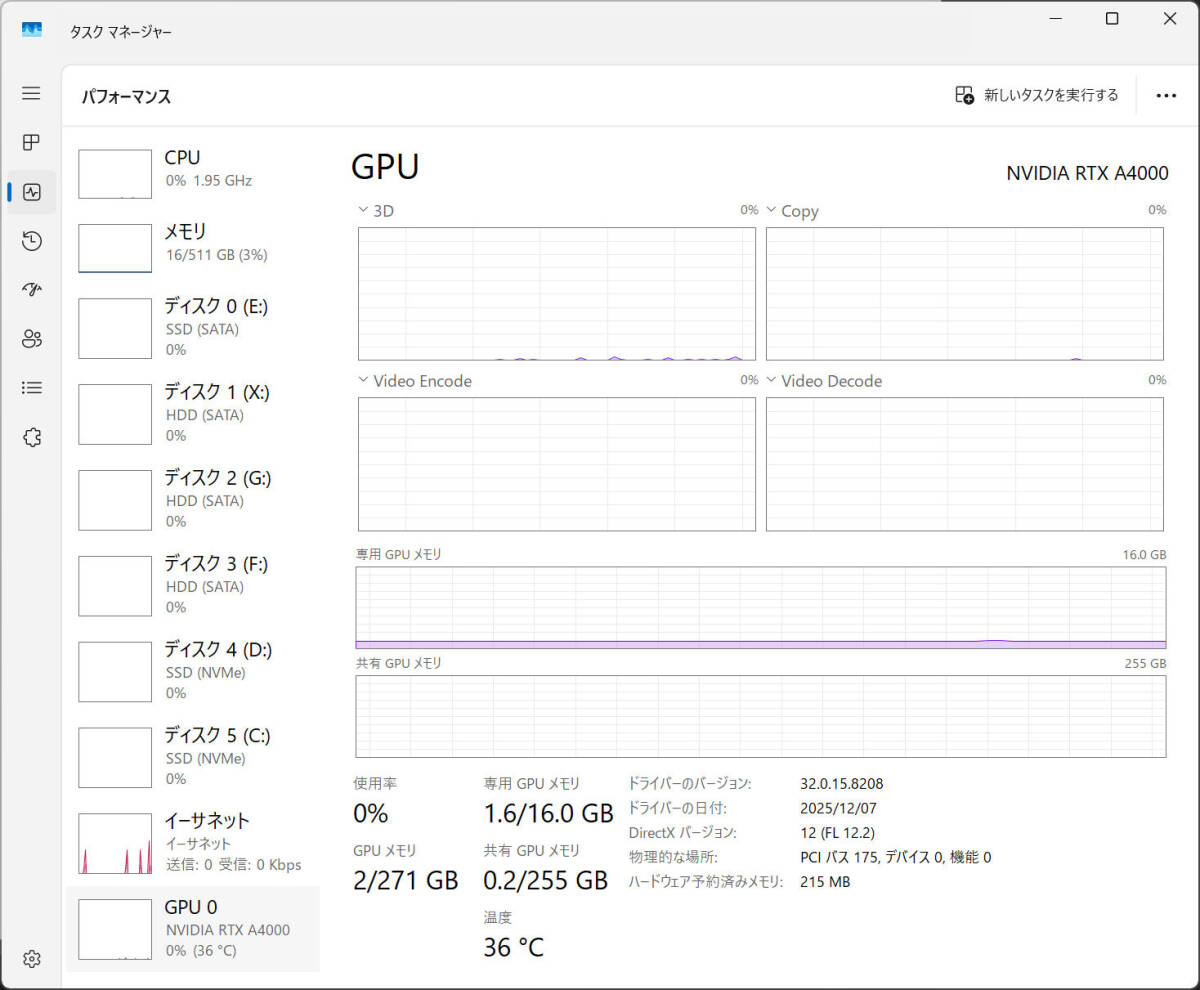1200x990 pixels.
Task: Click the Video Decode graph area
Action: click(x=965, y=464)
